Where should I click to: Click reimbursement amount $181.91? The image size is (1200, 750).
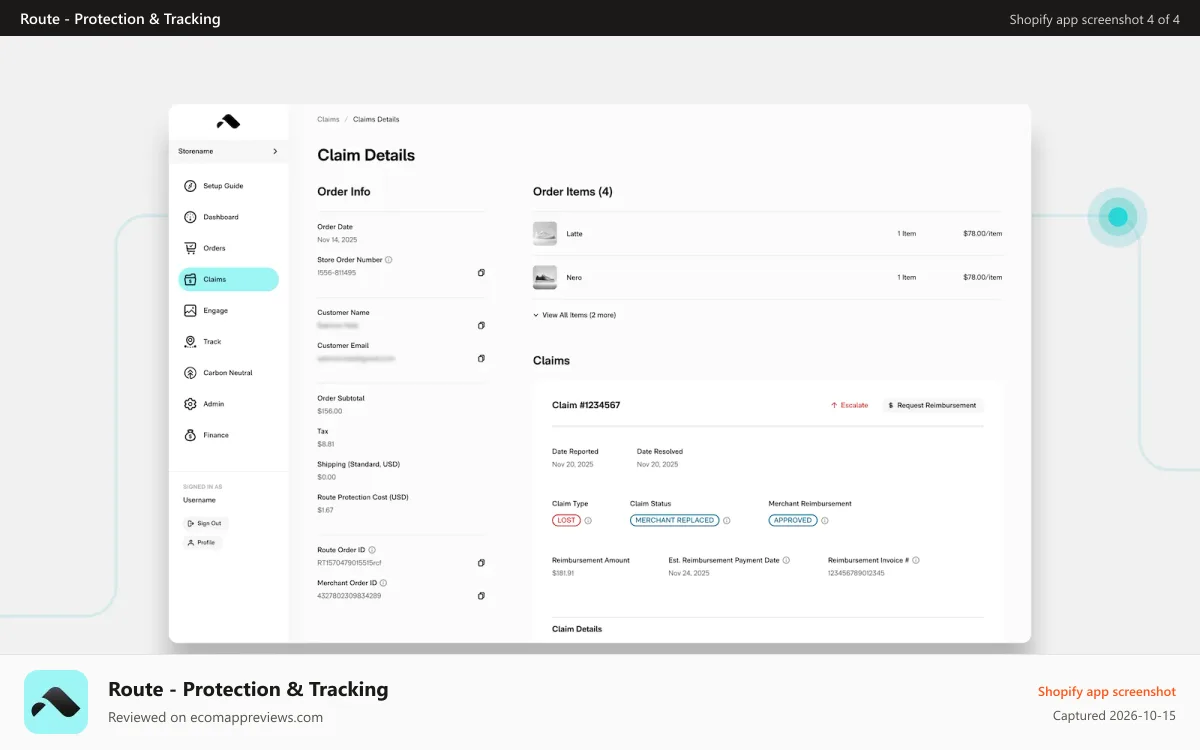tap(563, 573)
